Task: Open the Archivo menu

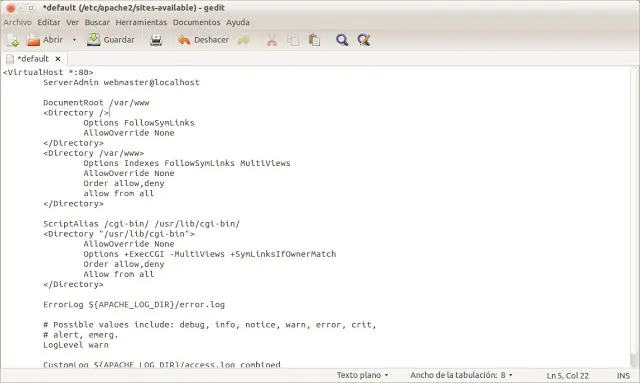Action: tap(17, 22)
